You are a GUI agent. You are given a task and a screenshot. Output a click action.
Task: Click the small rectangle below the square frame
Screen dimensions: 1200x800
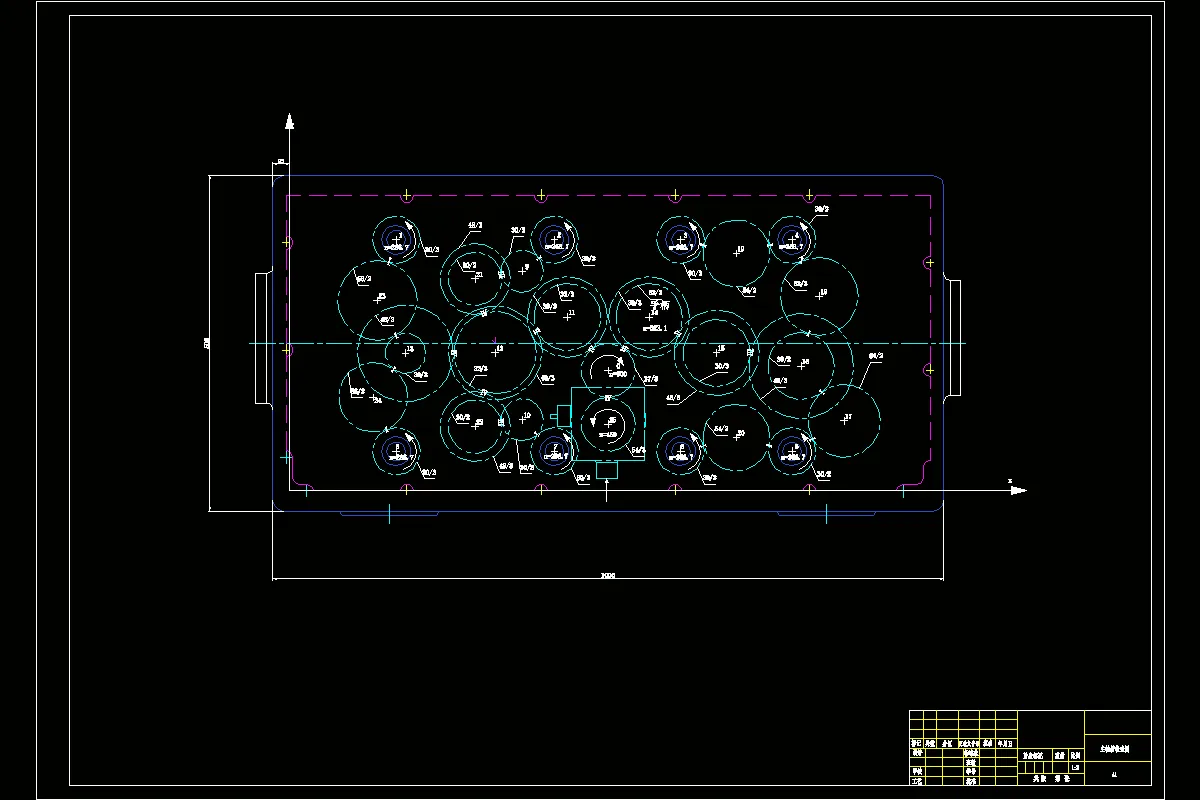tap(608, 470)
